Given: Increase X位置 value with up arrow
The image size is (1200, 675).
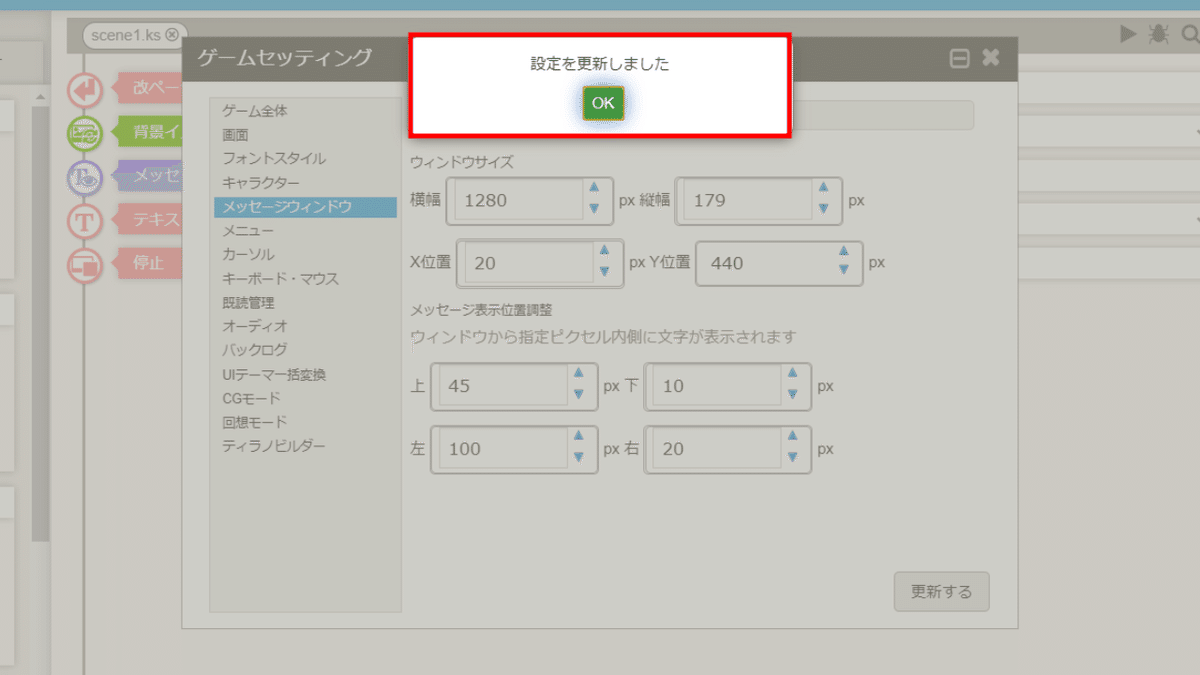Looking at the screenshot, I should 604,251.
